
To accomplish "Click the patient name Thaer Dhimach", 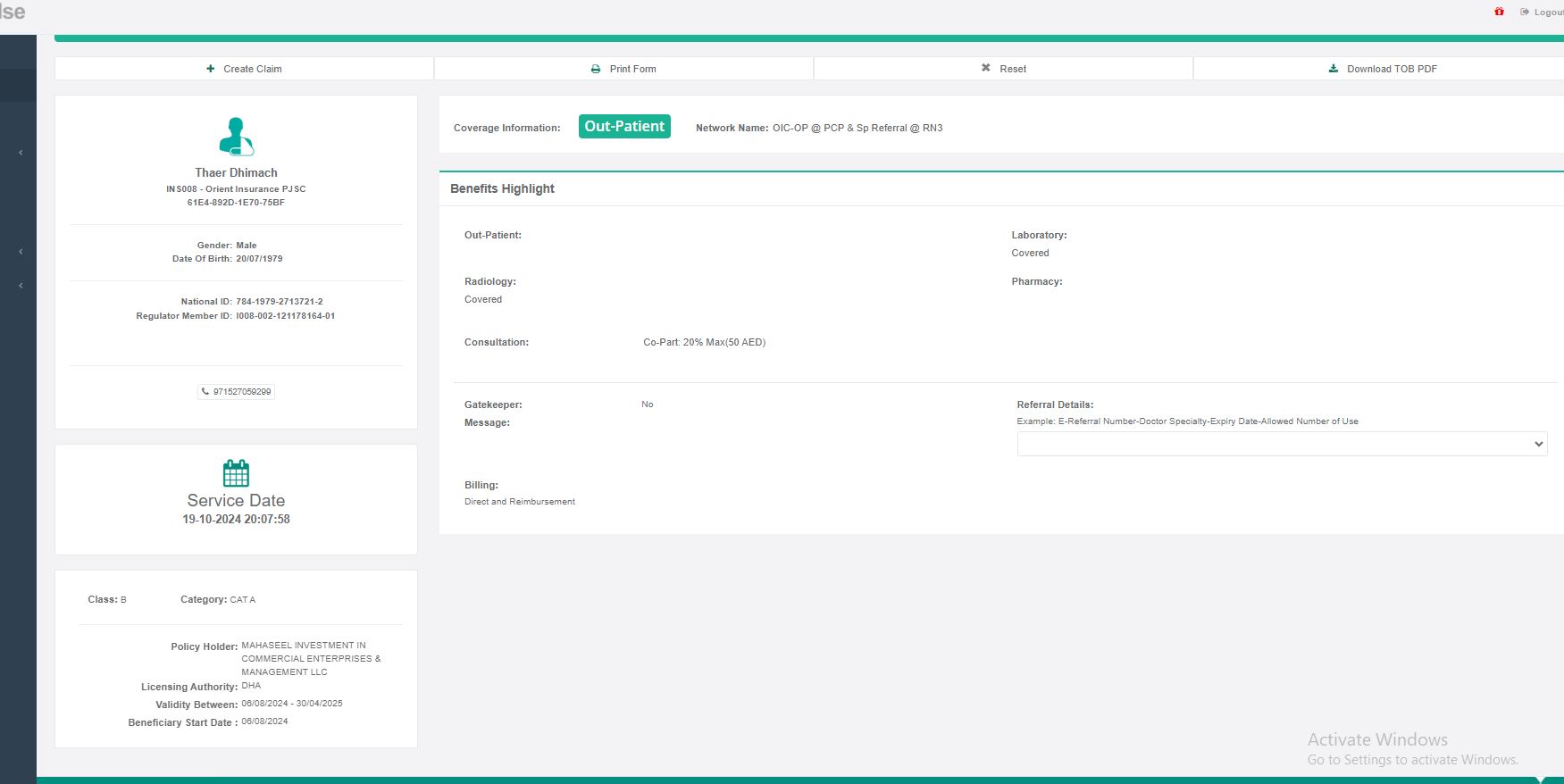I will click(236, 172).
